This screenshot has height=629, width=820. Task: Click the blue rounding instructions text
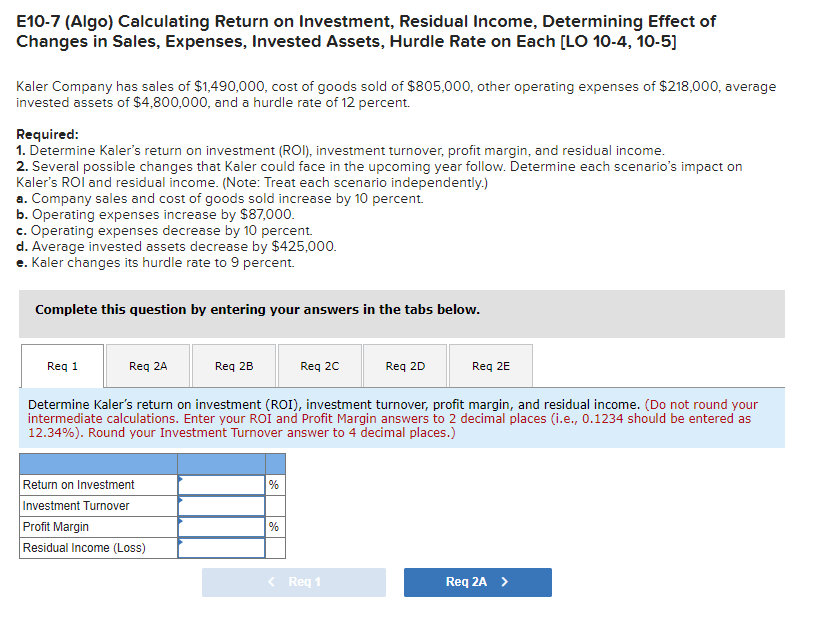(400, 418)
